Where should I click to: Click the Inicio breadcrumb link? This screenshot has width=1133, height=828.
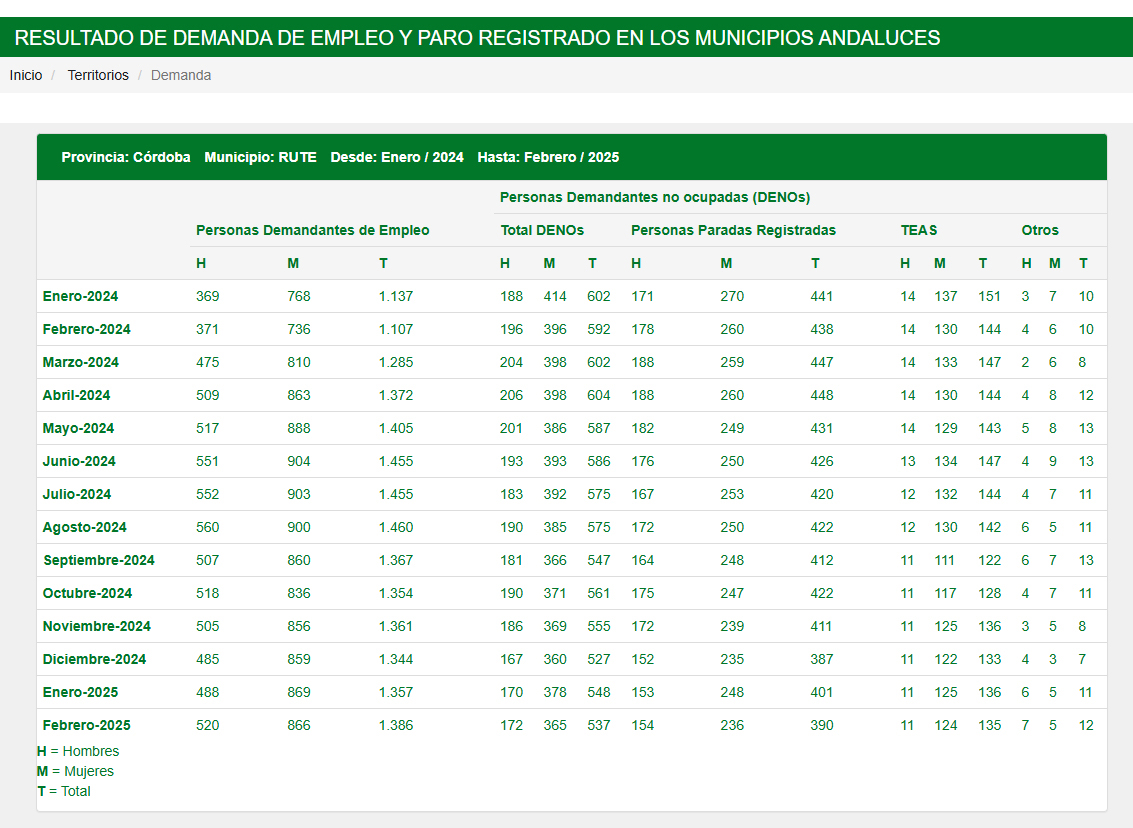point(26,75)
